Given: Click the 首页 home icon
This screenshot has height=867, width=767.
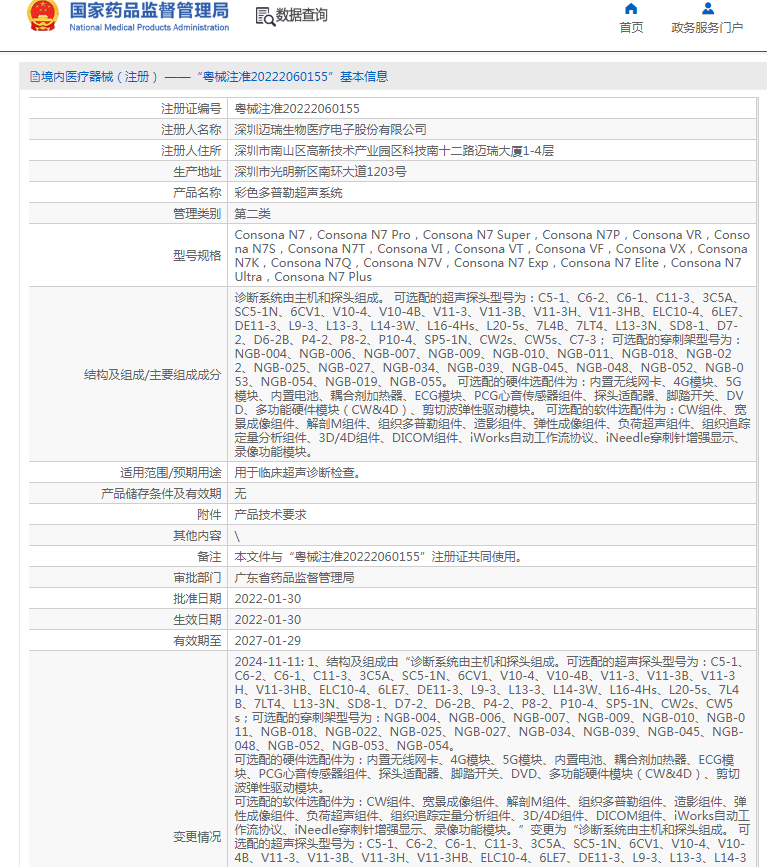Looking at the screenshot, I should click(x=631, y=9).
